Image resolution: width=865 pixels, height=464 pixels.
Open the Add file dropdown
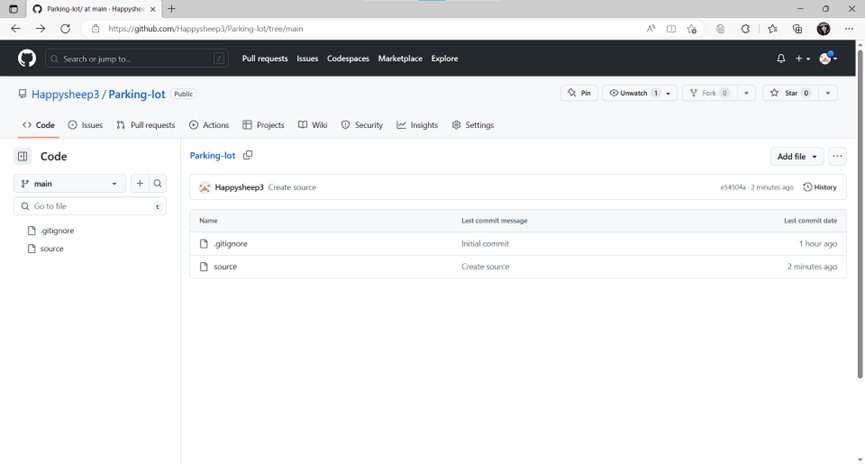click(x=797, y=157)
